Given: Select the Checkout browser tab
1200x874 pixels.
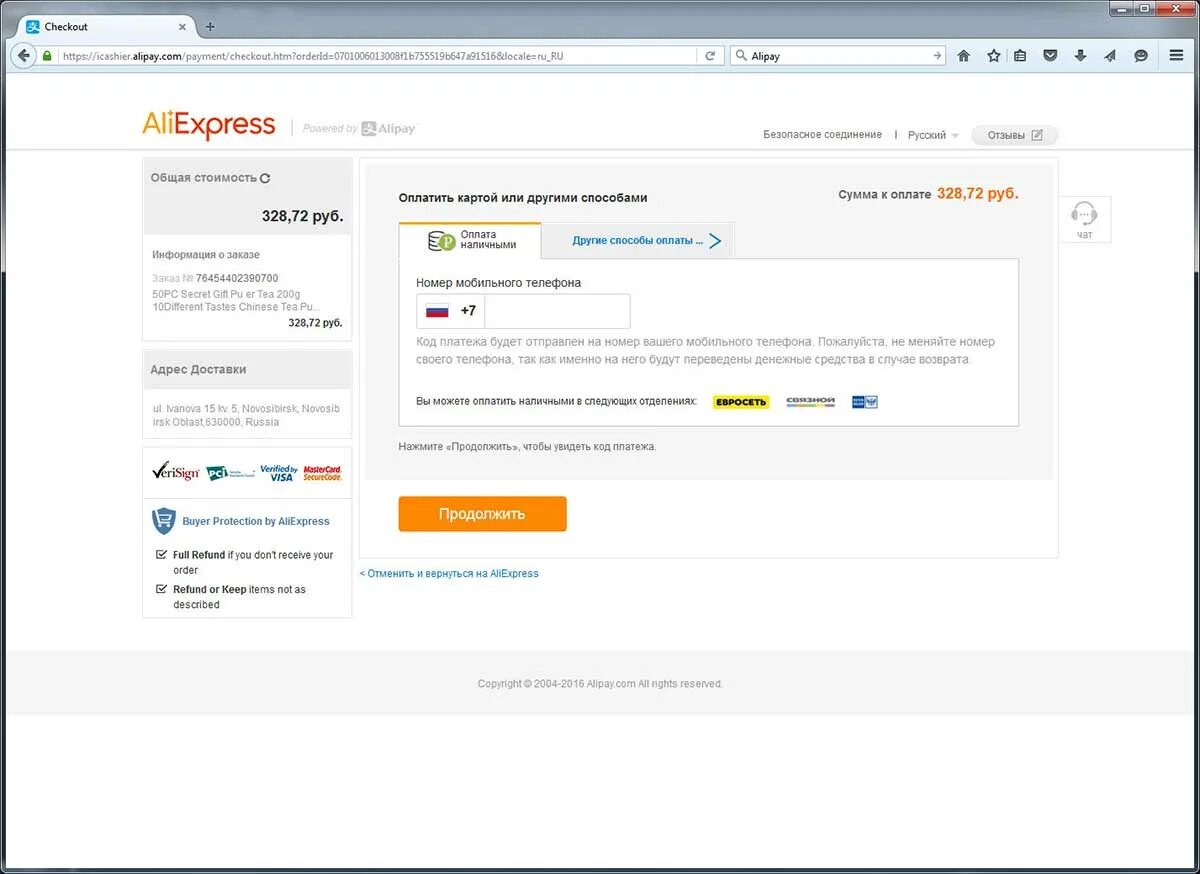Looking at the screenshot, I should pos(104,27).
